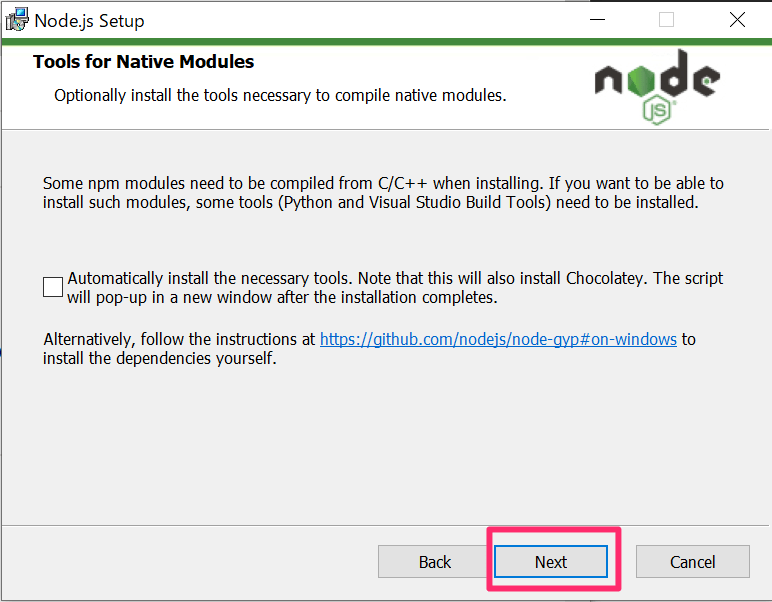This screenshot has height=602, width=772.
Task: Close the Node.js Setup window
Action: 737,20
